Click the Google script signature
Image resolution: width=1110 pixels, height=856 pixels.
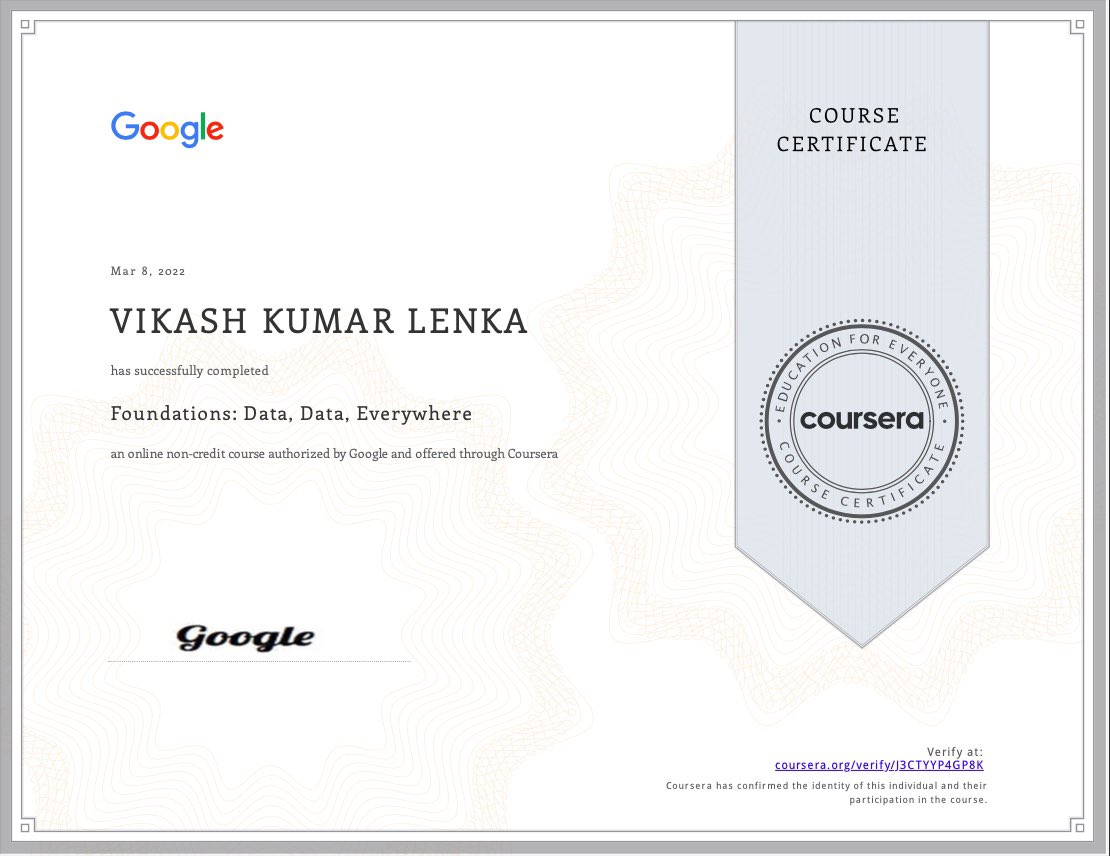(x=245, y=636)
